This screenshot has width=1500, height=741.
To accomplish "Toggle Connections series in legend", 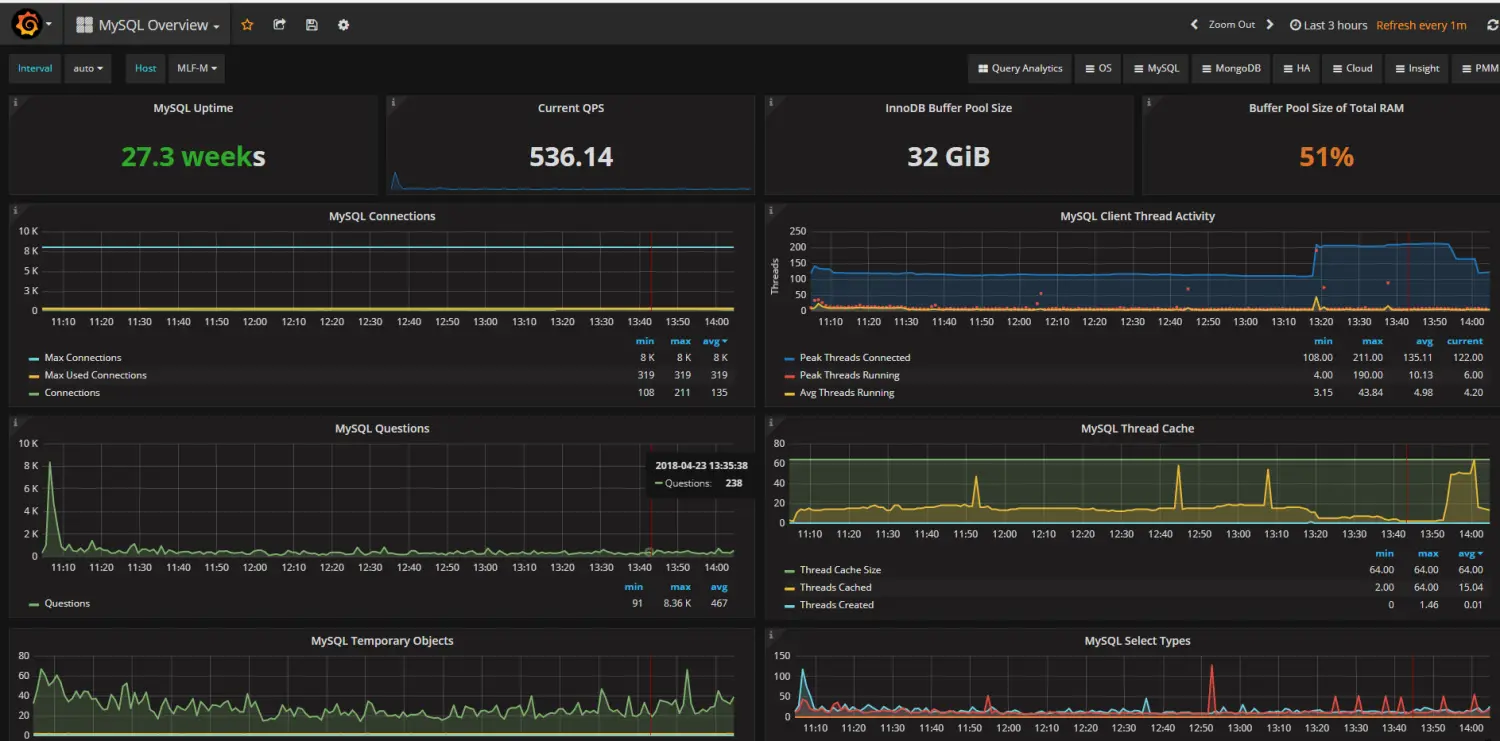I will click(x=72, y=393).
